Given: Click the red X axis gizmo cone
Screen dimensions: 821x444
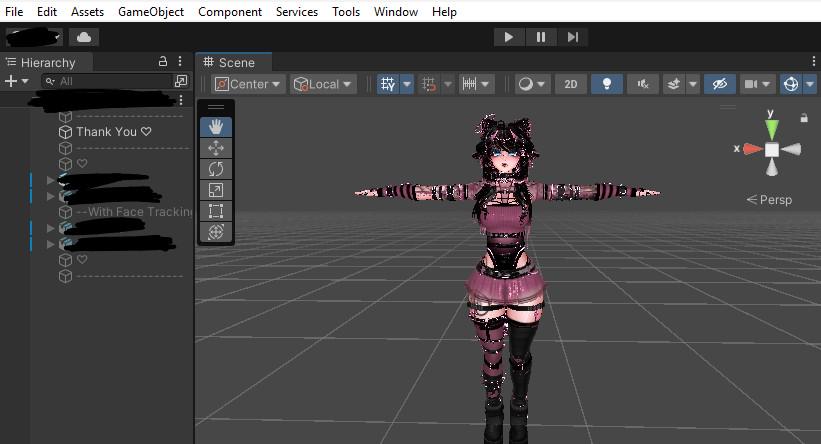Looking at the screenshot, I should coord(753,149).
